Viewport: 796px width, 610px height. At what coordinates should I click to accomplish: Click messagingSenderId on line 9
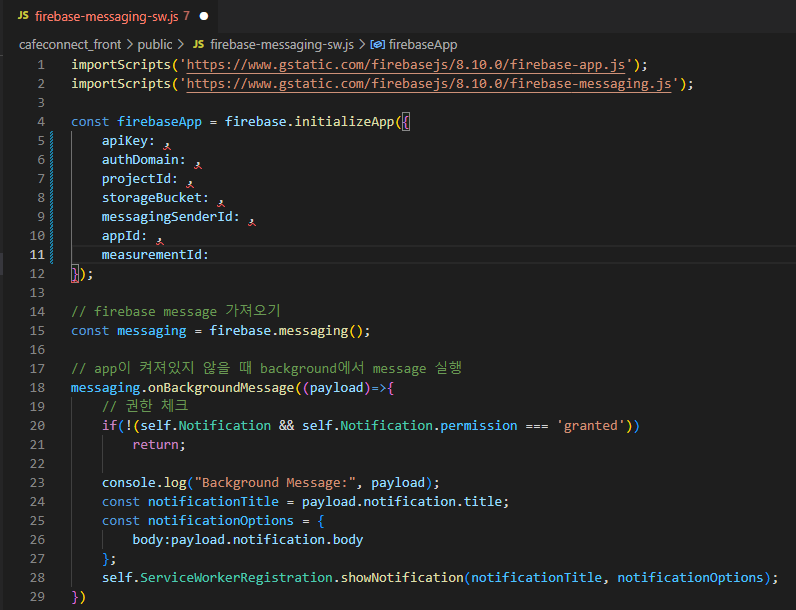click(167, 217)
